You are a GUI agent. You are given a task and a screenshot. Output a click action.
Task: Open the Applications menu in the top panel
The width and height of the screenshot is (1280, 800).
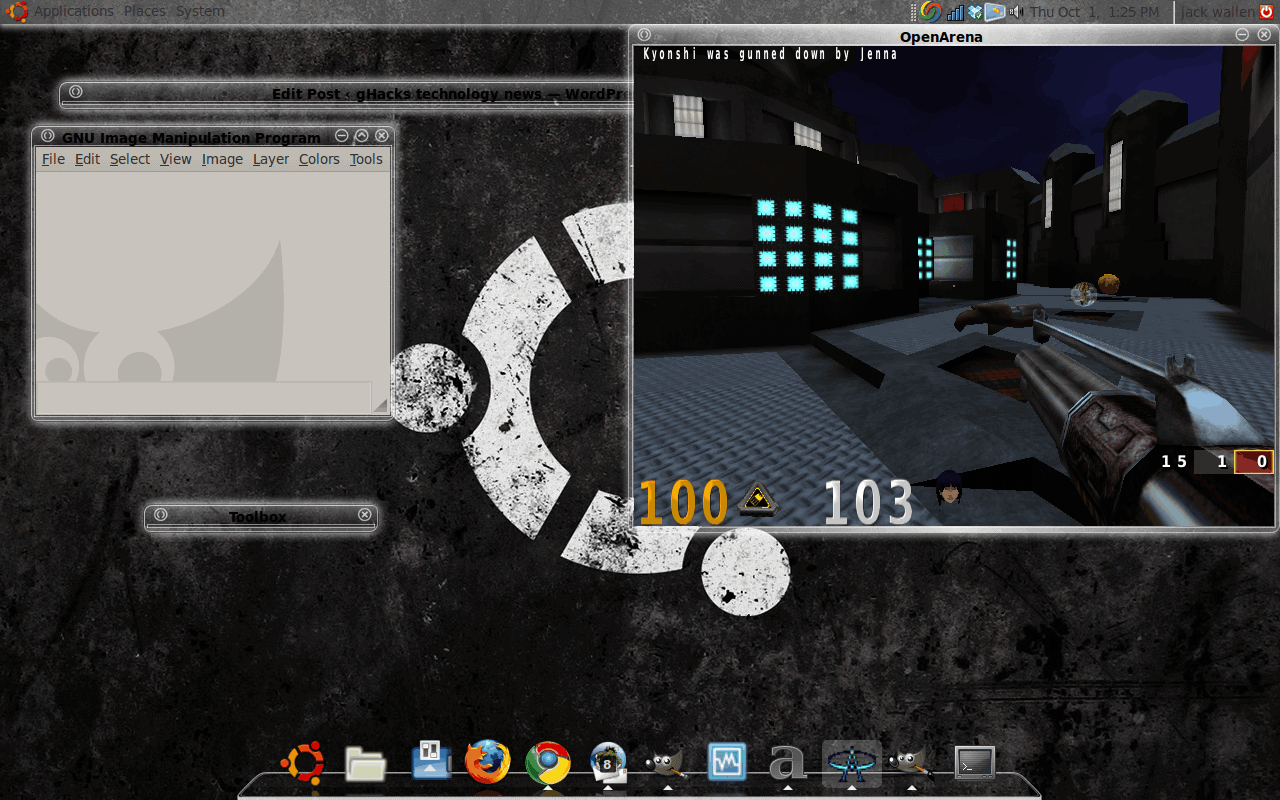tap(74, 12)
